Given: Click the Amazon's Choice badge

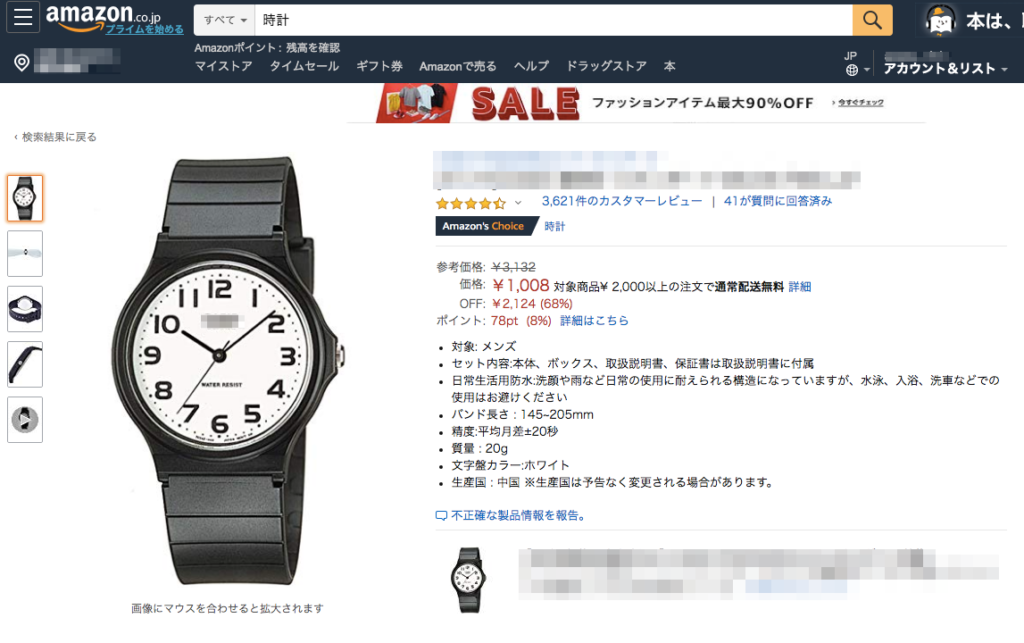Looking at the screenshot, I should point(484,226).
